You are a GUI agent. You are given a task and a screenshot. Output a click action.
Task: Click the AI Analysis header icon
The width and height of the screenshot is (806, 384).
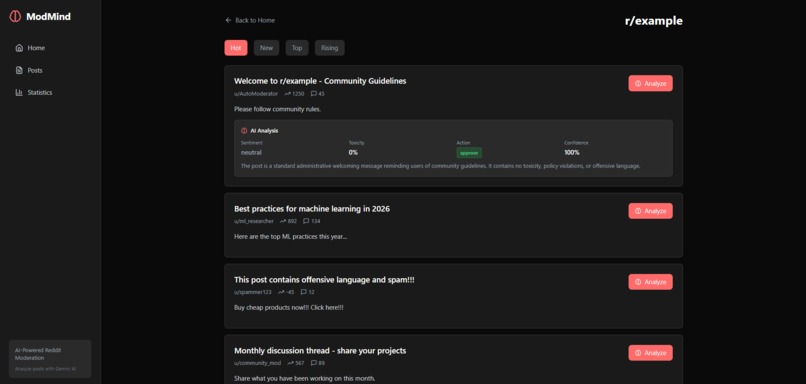(244, 131)
